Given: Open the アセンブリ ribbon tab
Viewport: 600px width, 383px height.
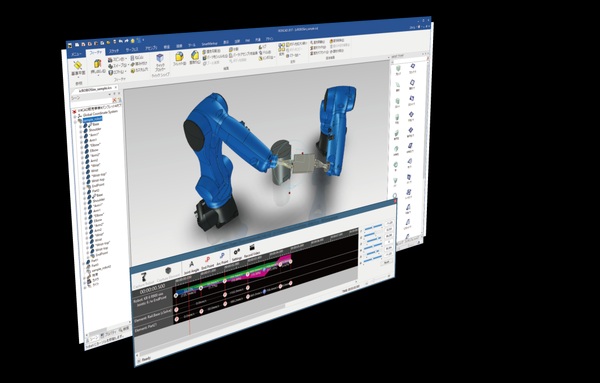Looking at the screenshot, I should (x=151, y=49).
